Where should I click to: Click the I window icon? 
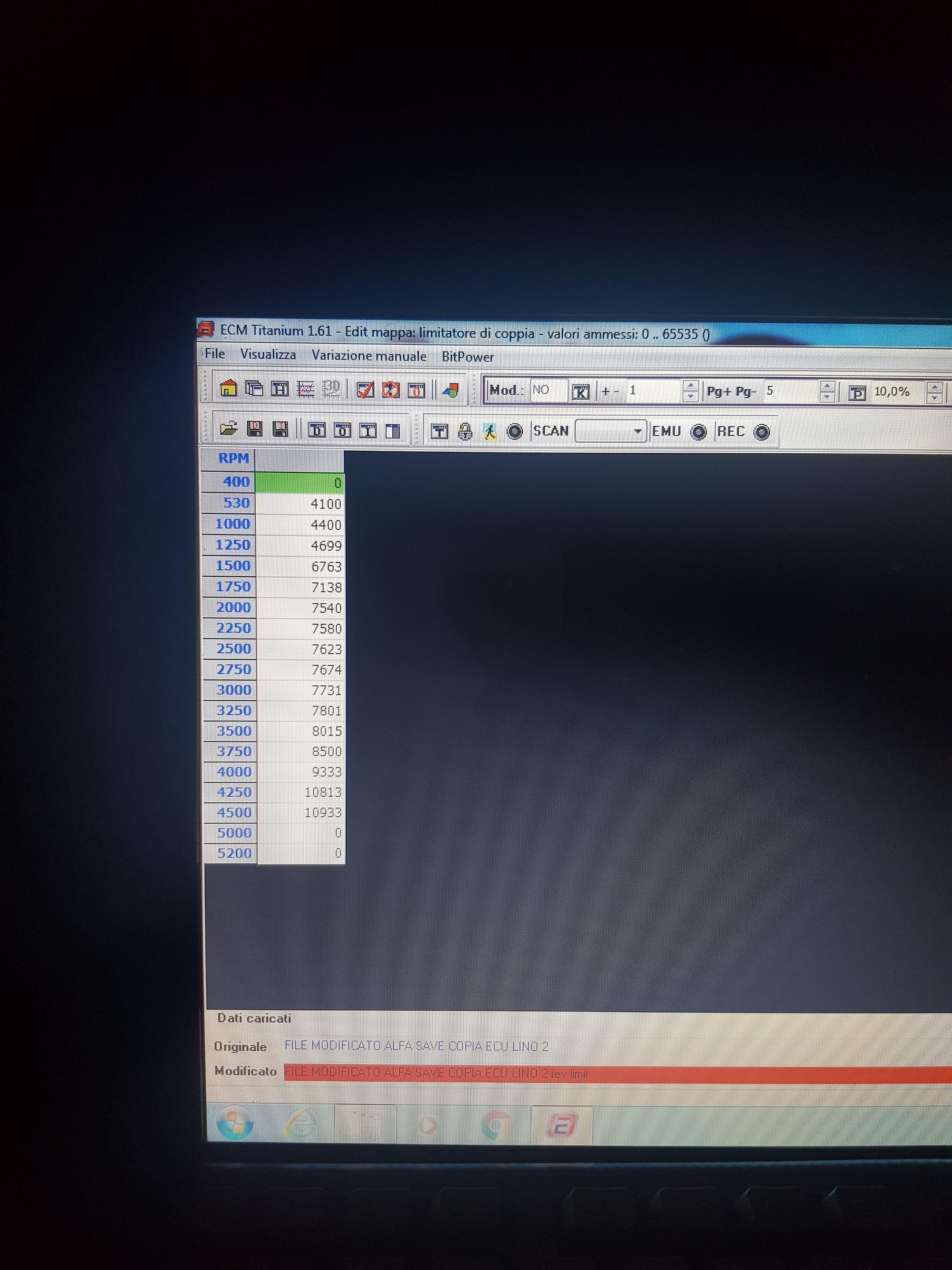click(x=367, y=430)
